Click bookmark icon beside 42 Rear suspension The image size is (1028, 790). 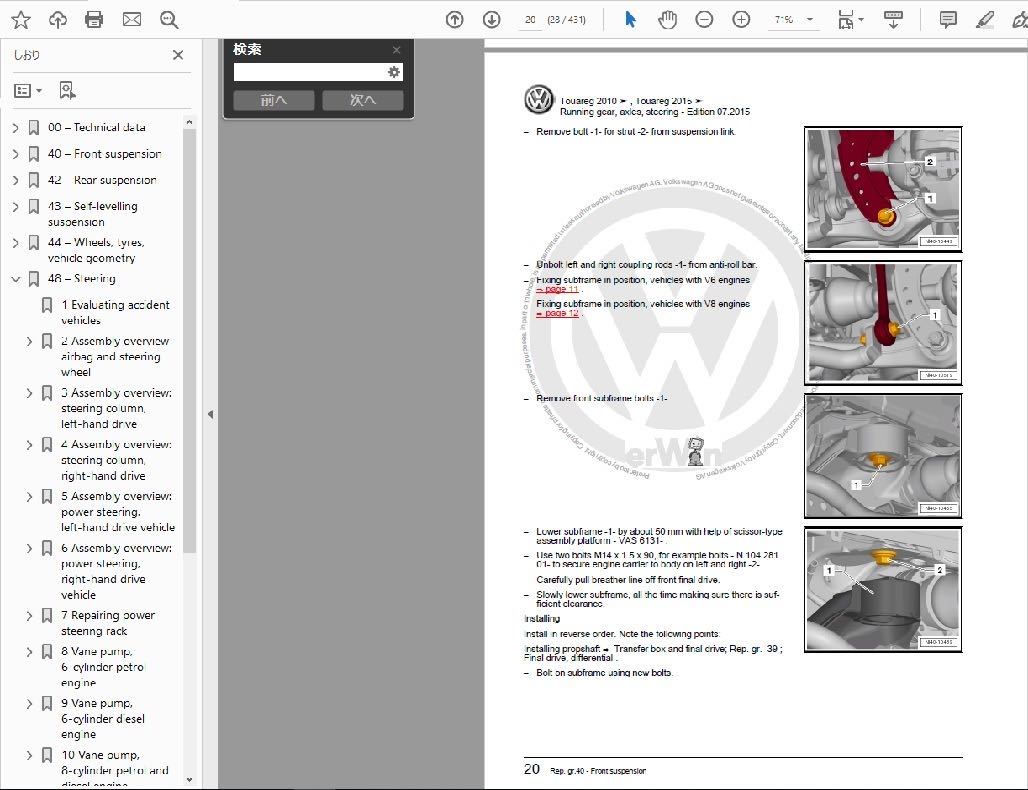click(x=33, y=180)
